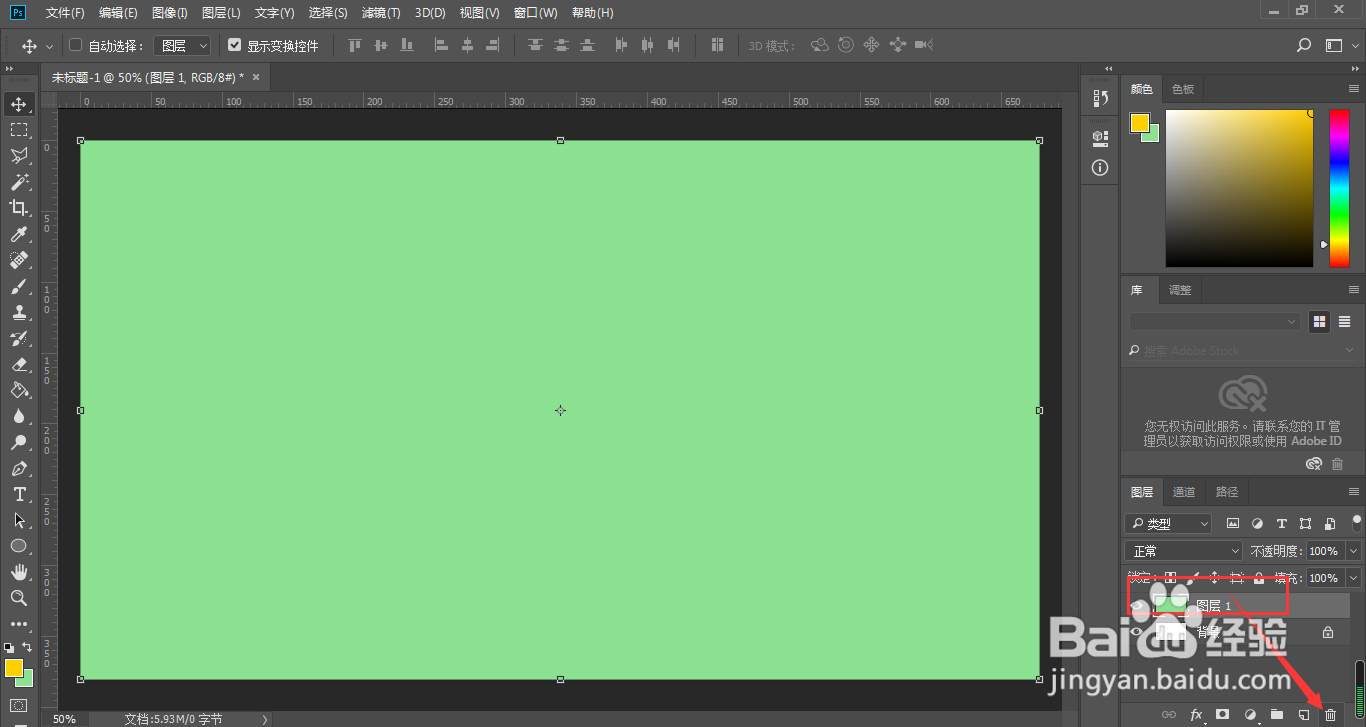
Task: Toggle the lock all padlock button
Action: click(1259, 578)
